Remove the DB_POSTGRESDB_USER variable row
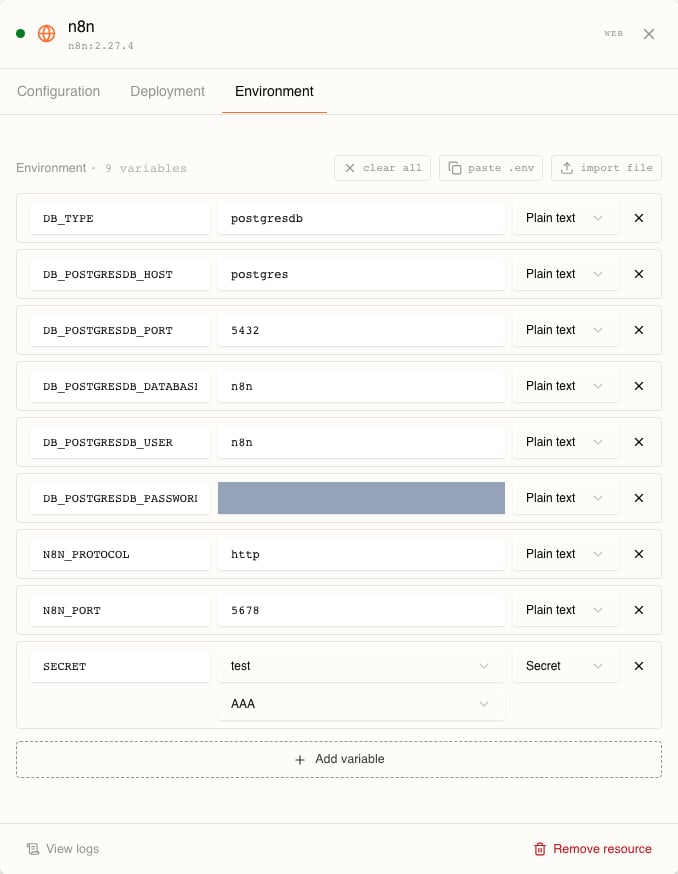Viewport: 678px width, 874px height. (639, 442)
